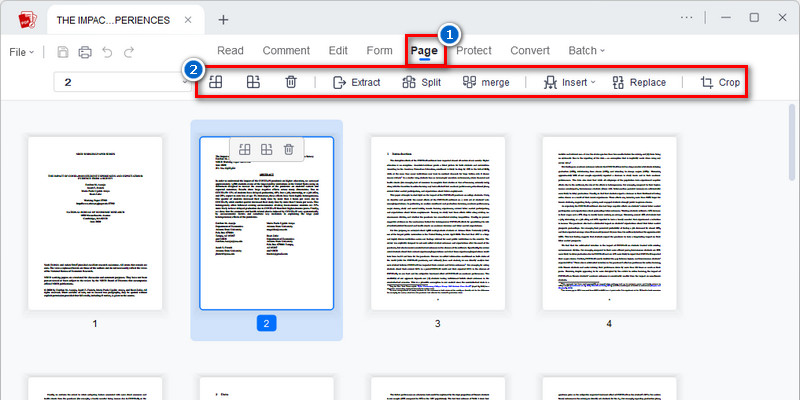Select page 2 thumbnail
Image resolution: width=800 pixels, height=400 pixels.
(266, 223)
